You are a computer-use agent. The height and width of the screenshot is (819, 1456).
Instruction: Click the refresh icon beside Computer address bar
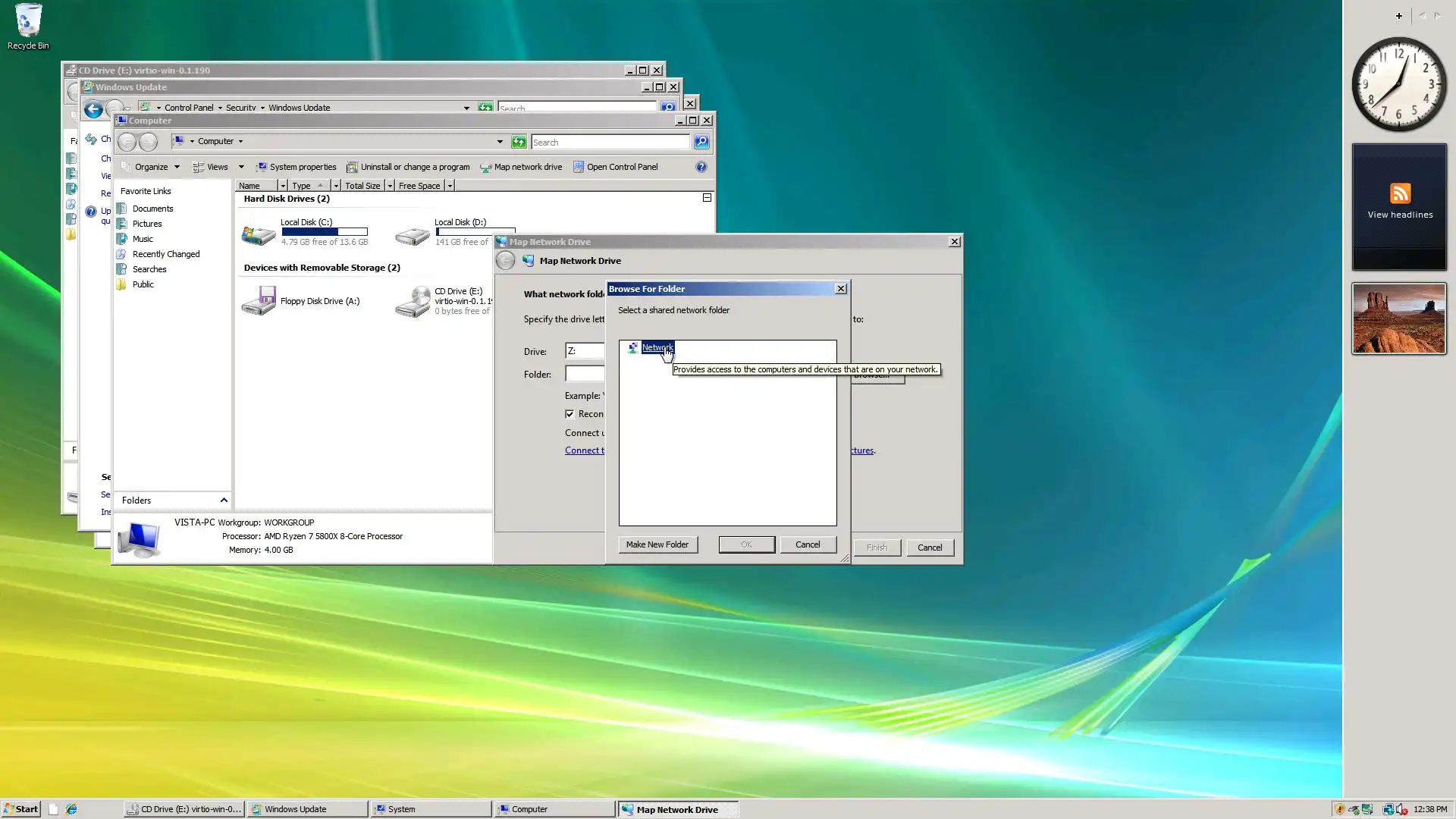tap(519, 142)
